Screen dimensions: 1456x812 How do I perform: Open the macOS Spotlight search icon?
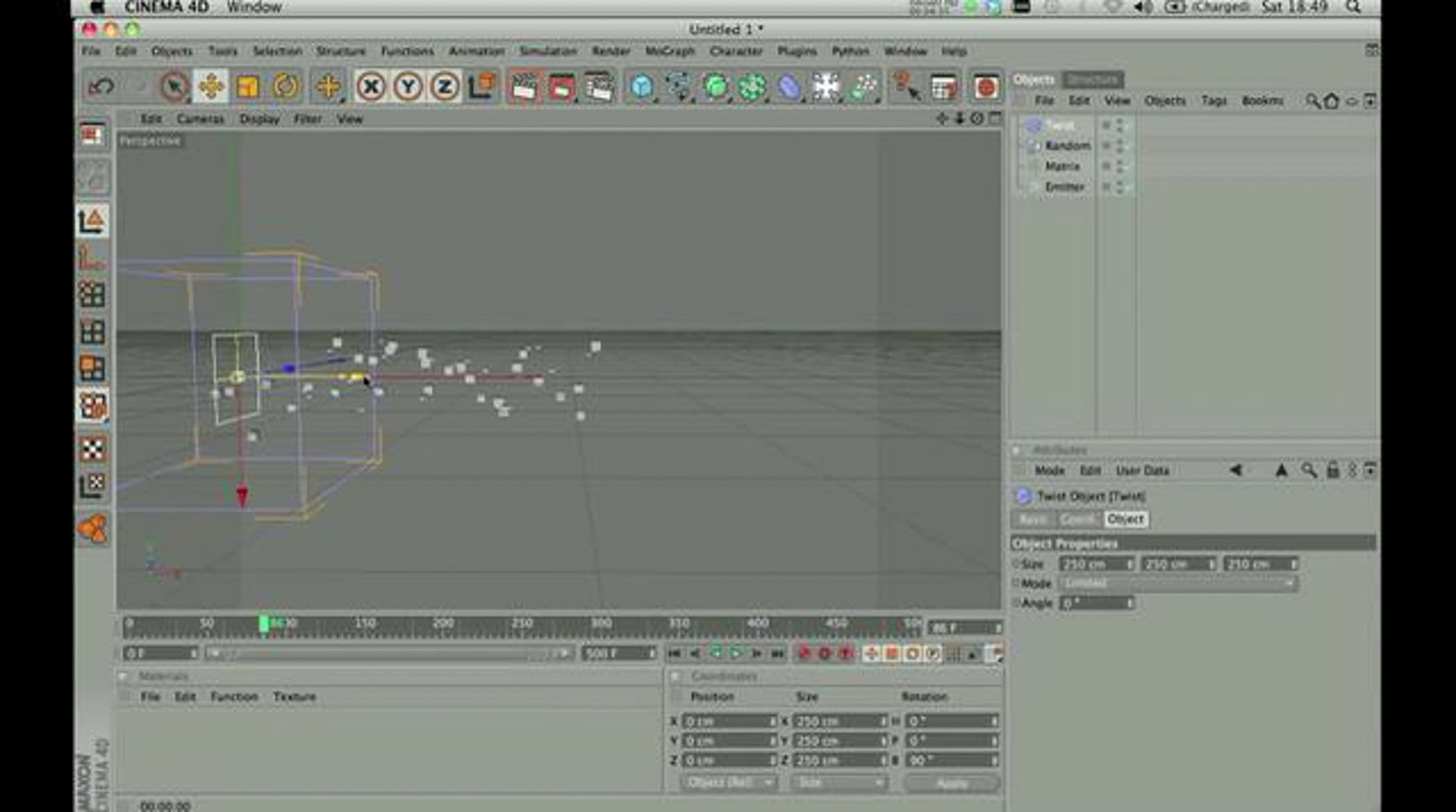click(x=1353, y=7)
